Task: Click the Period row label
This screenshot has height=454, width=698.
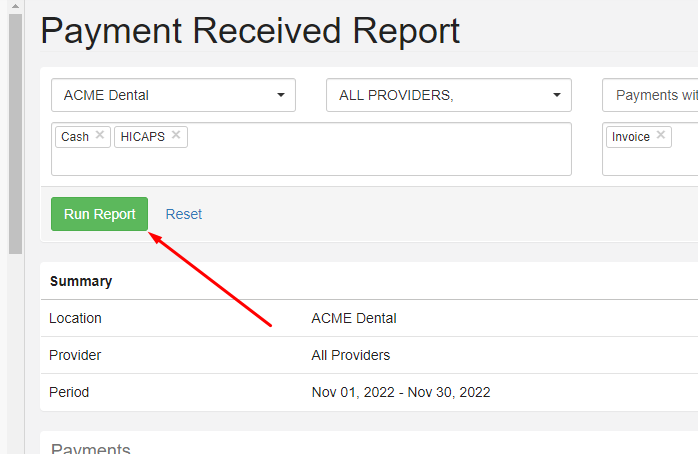Action: coord(69,392)
